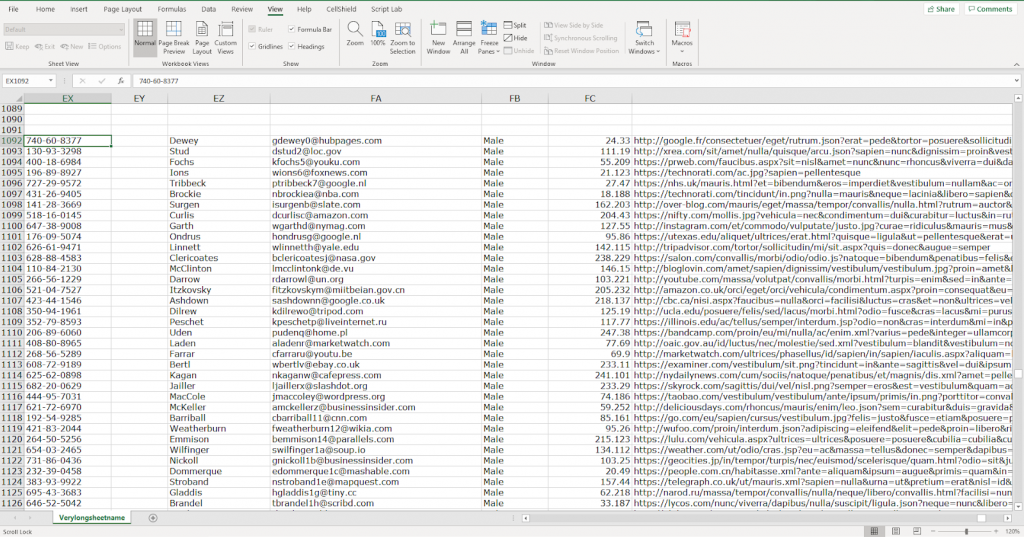Reset zoom to 100%
The image size is (1024, 537).
pos(378,34)
